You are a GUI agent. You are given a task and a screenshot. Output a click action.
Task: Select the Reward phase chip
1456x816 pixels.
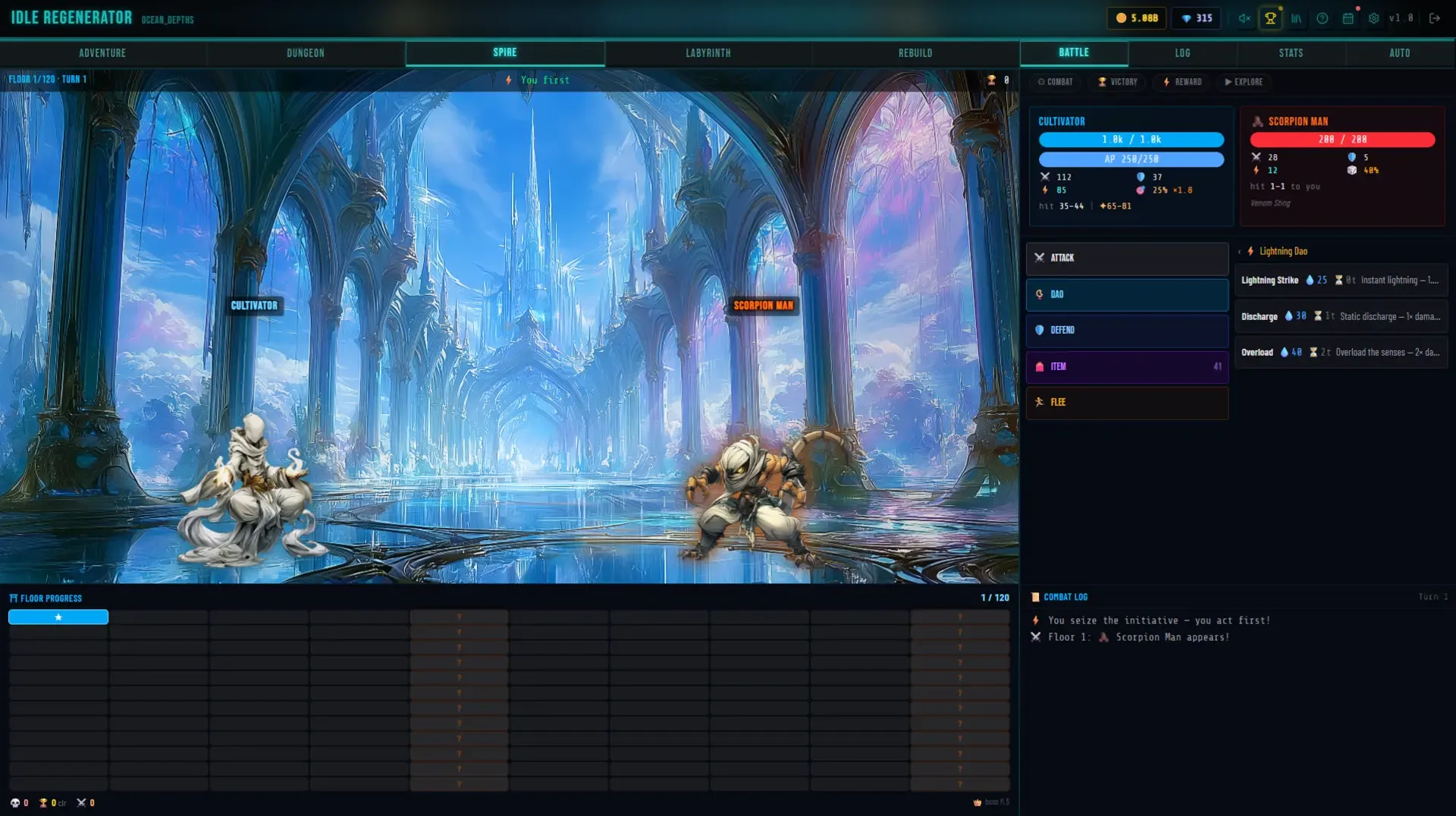click(1182, 82)
